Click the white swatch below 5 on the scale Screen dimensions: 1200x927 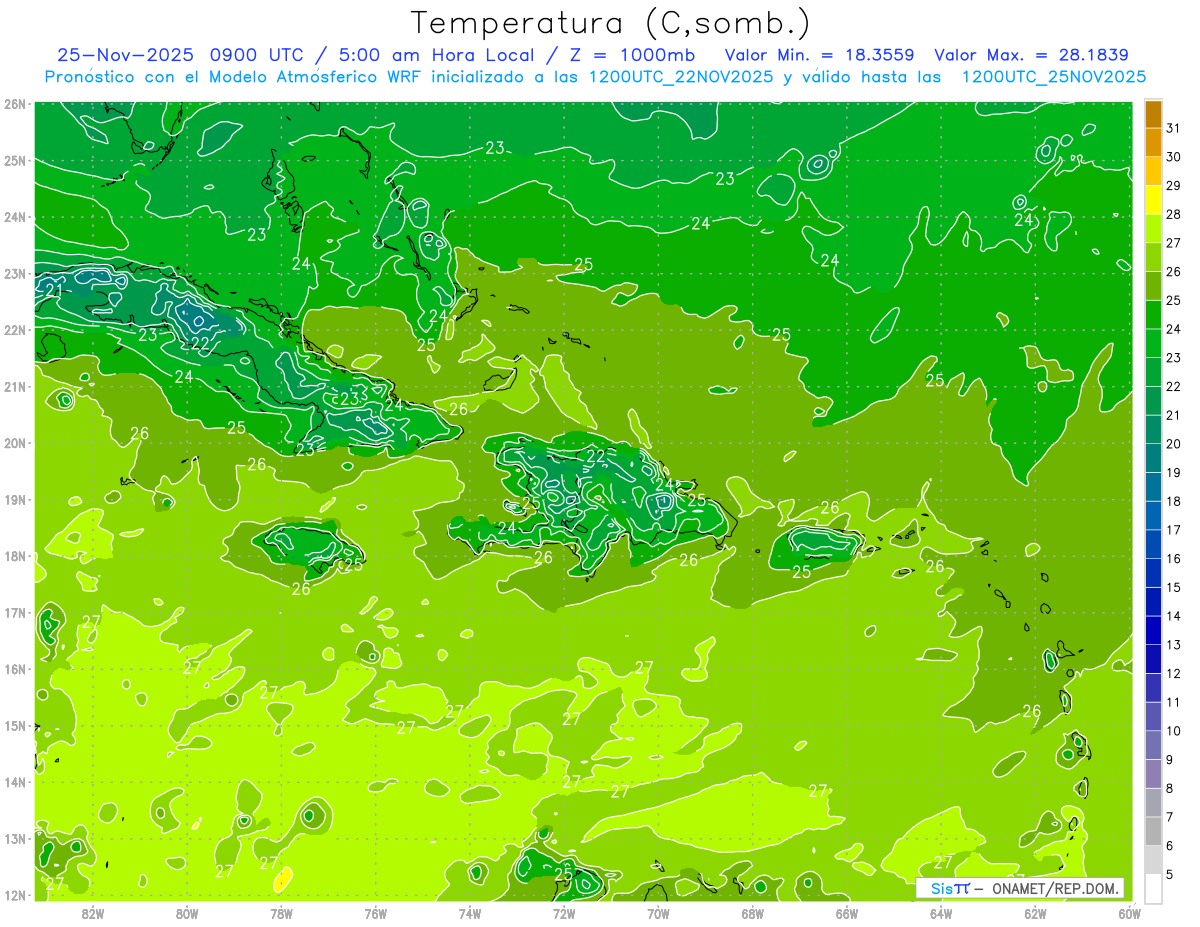tap(1153, 888)
